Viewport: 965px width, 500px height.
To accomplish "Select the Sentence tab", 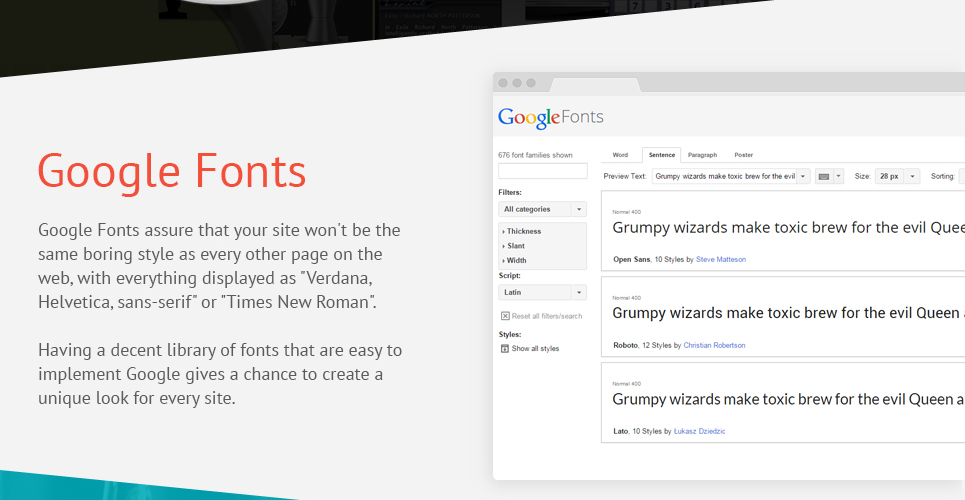I will [x=662, y=155].
